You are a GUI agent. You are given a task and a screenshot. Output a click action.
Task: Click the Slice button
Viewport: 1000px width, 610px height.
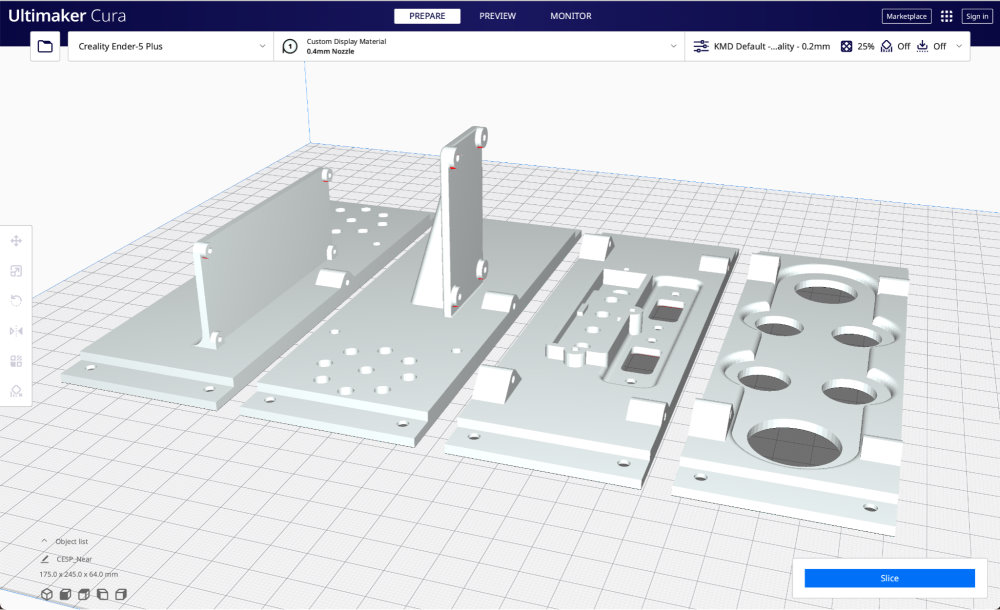pos(889,578)
